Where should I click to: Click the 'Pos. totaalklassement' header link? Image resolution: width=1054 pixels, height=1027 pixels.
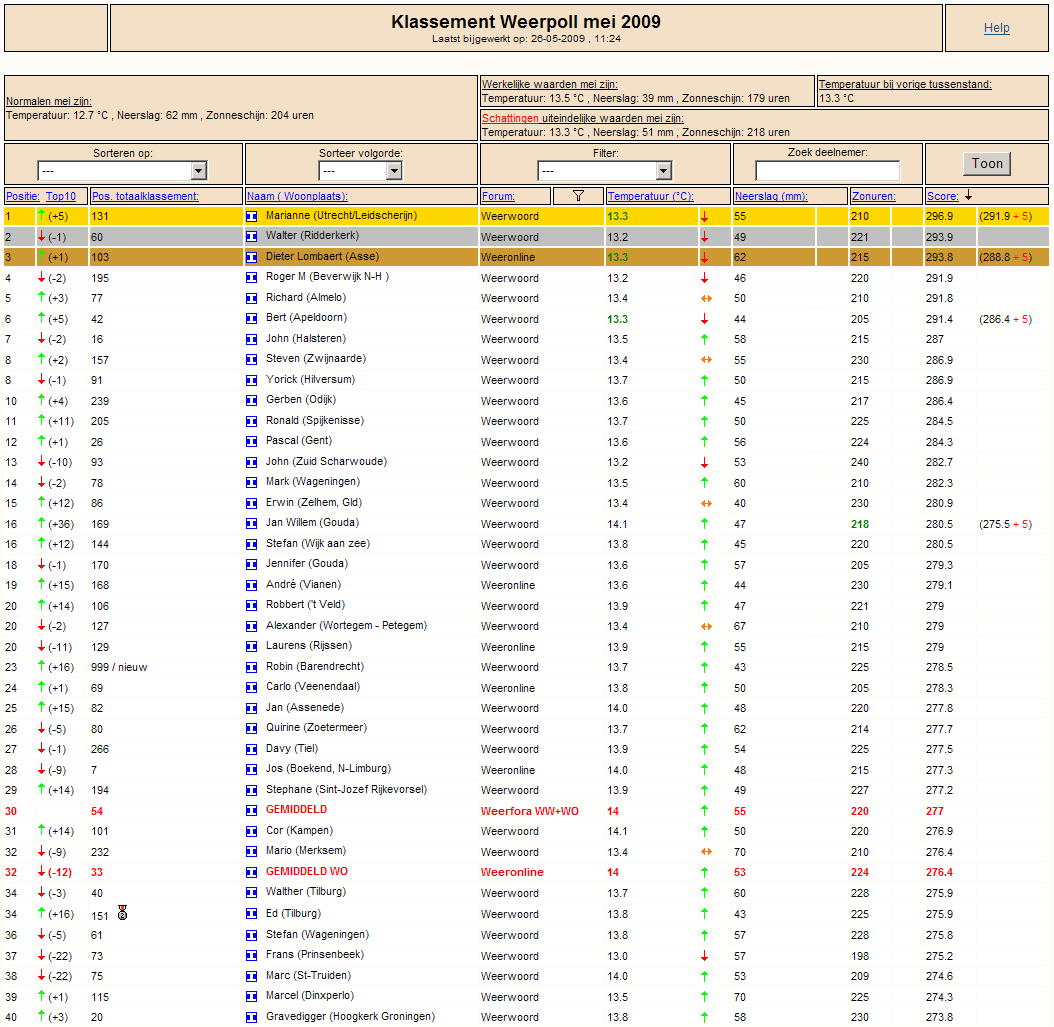tap(145, 196)
